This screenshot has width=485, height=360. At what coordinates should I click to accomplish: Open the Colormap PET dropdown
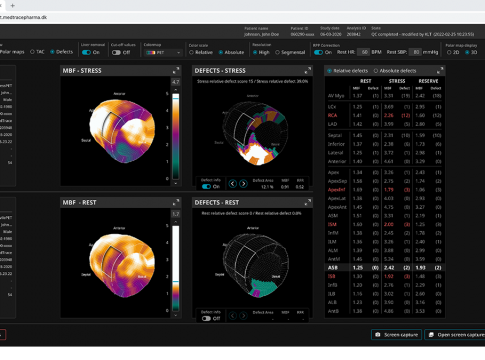163,53
